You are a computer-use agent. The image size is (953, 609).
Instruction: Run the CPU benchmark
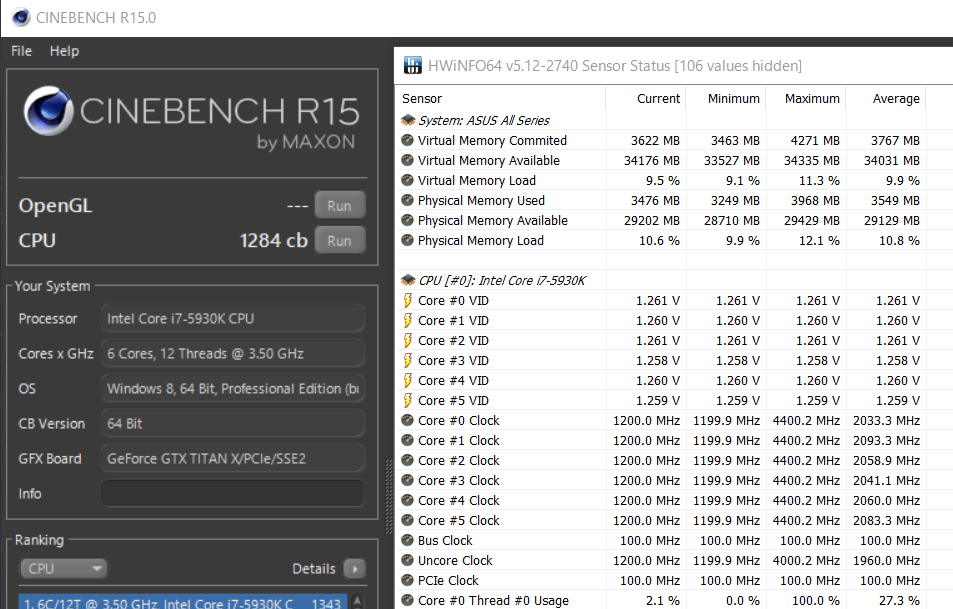tap(340, 241)
